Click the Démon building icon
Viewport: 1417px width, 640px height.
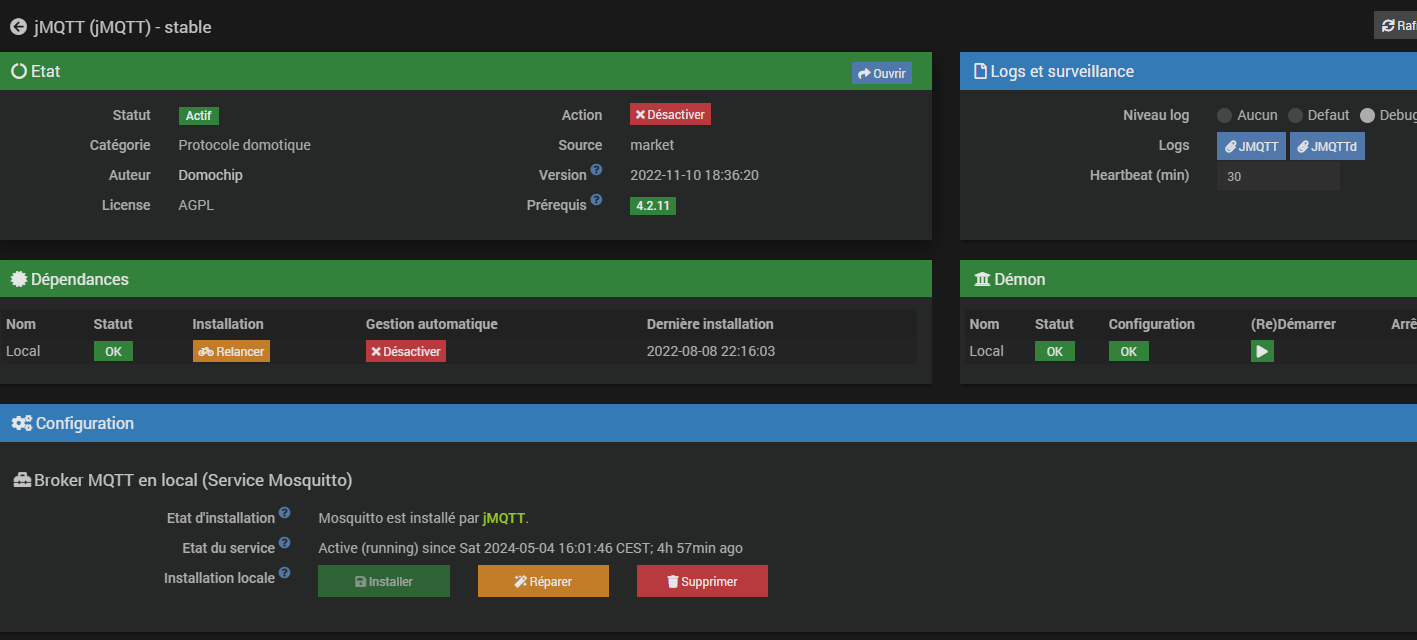coord(982,279)
